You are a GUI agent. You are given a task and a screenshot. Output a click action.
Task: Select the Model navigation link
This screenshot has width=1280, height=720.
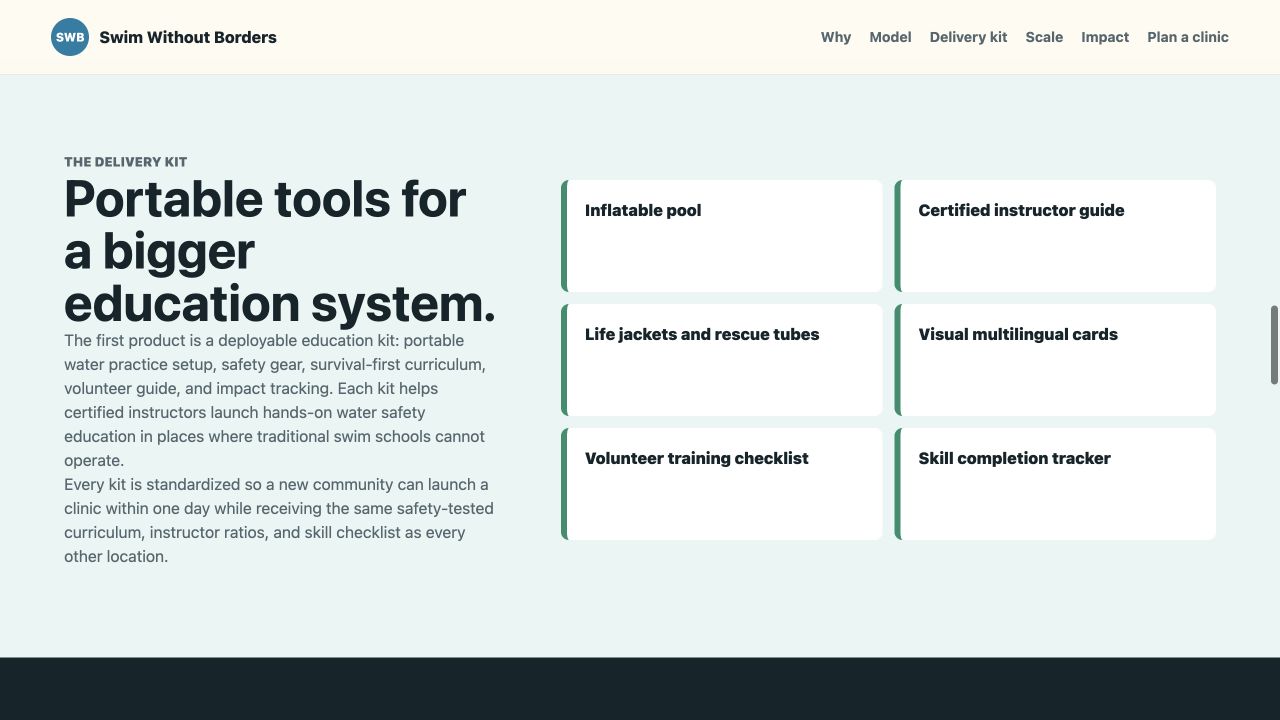(x=890, y=37)
